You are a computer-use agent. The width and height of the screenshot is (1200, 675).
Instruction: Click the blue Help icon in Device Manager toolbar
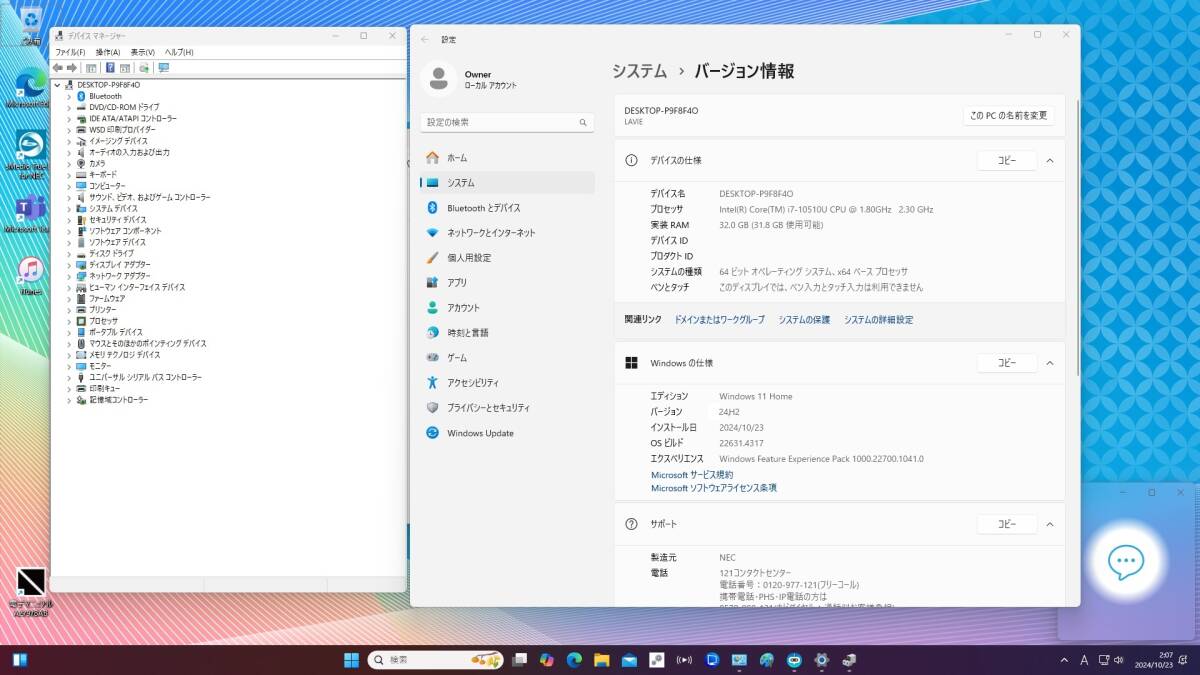coord(108,68)
